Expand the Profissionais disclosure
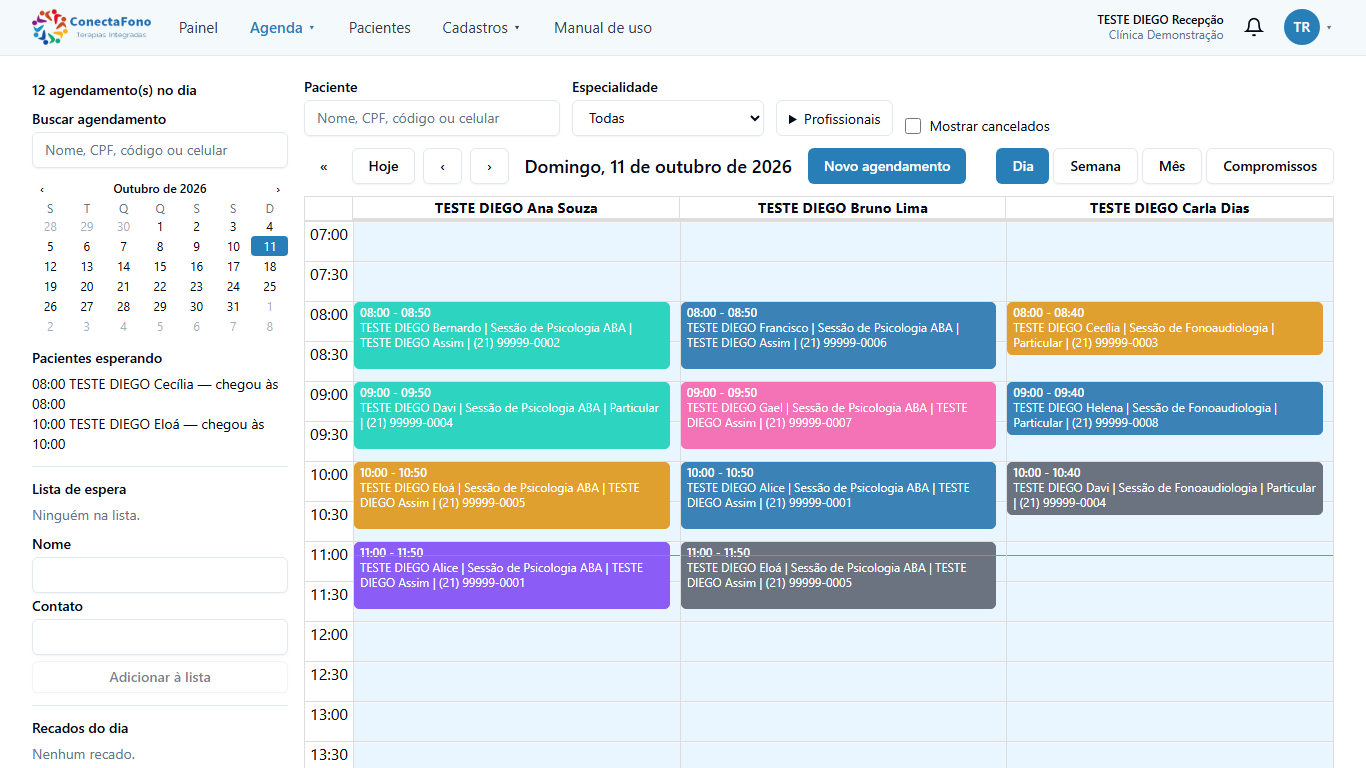Viewport: 1366px width, 768px height. coord(834,119)
